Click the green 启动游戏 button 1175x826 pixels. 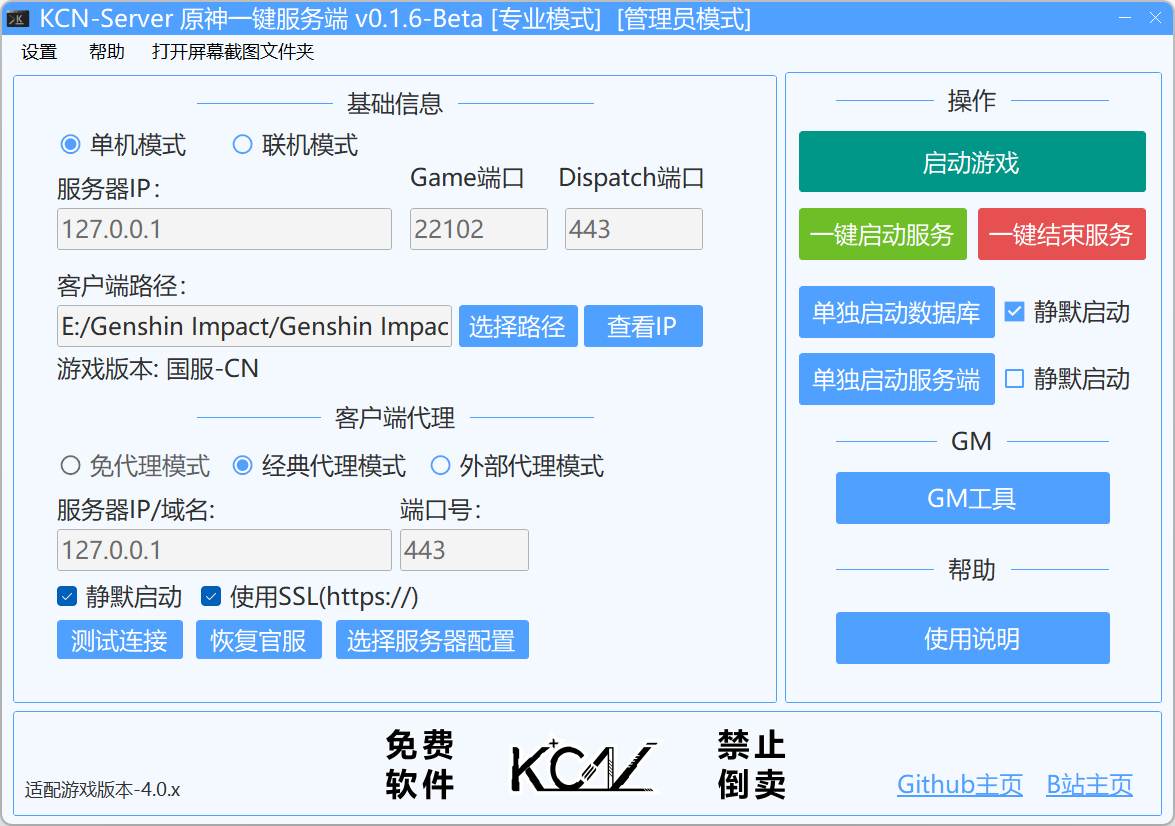[x=972, y=162]
